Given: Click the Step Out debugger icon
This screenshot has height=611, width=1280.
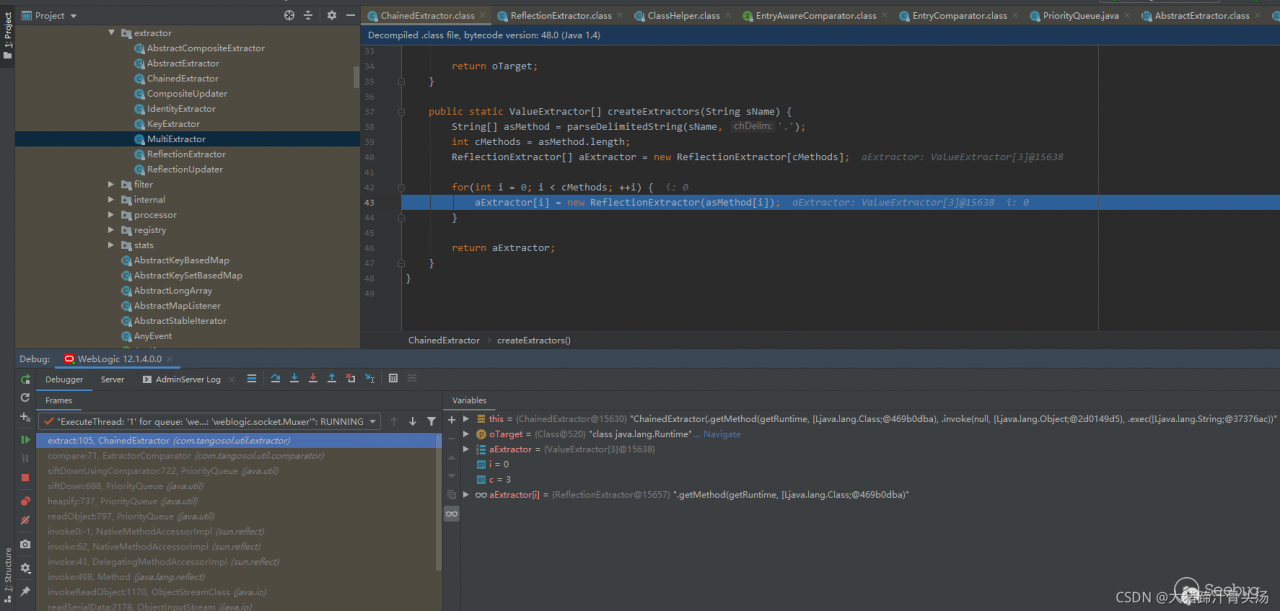Looking at the screenshot, I should [332, 379].
